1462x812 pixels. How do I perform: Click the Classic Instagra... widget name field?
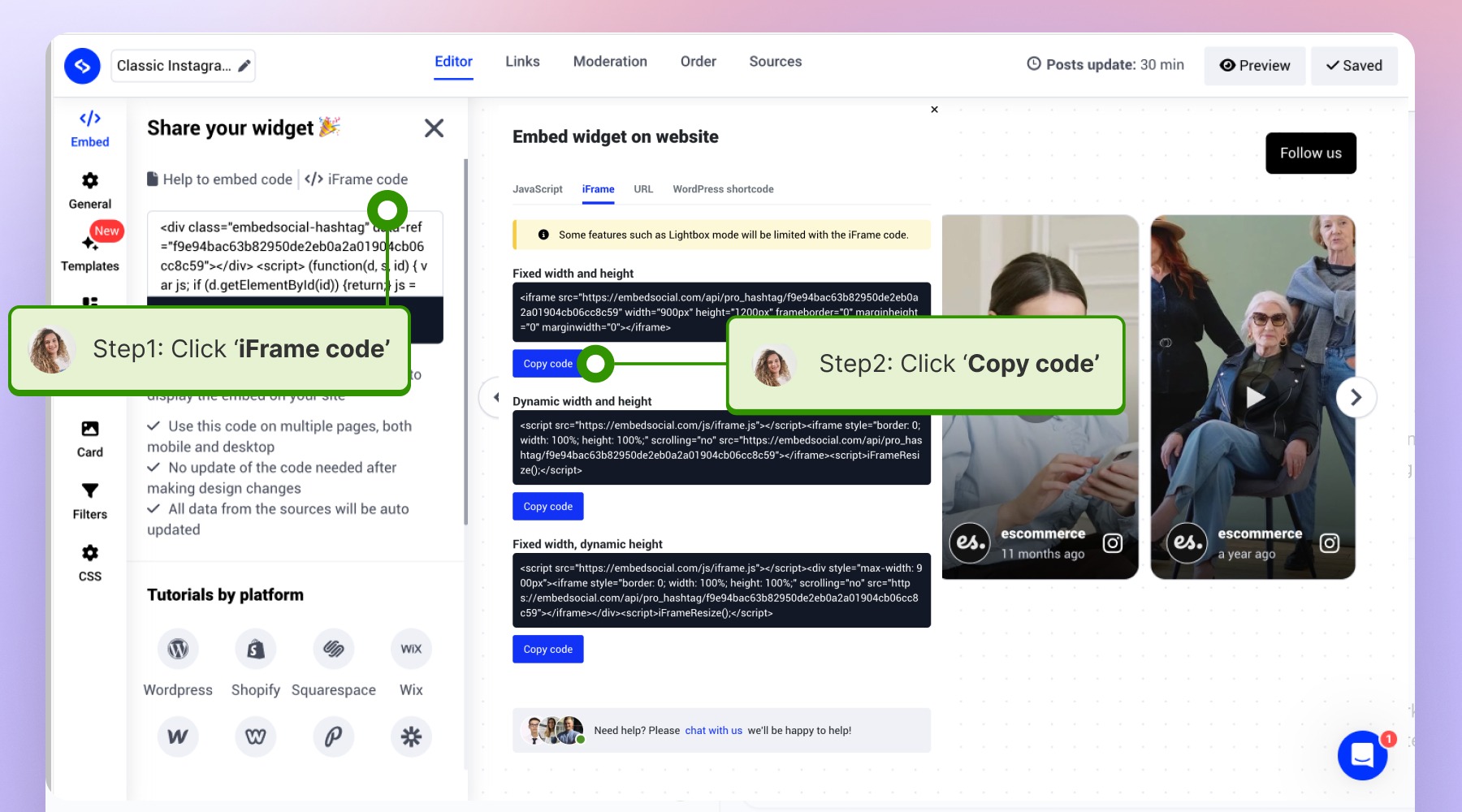click(x=183, y=66)
